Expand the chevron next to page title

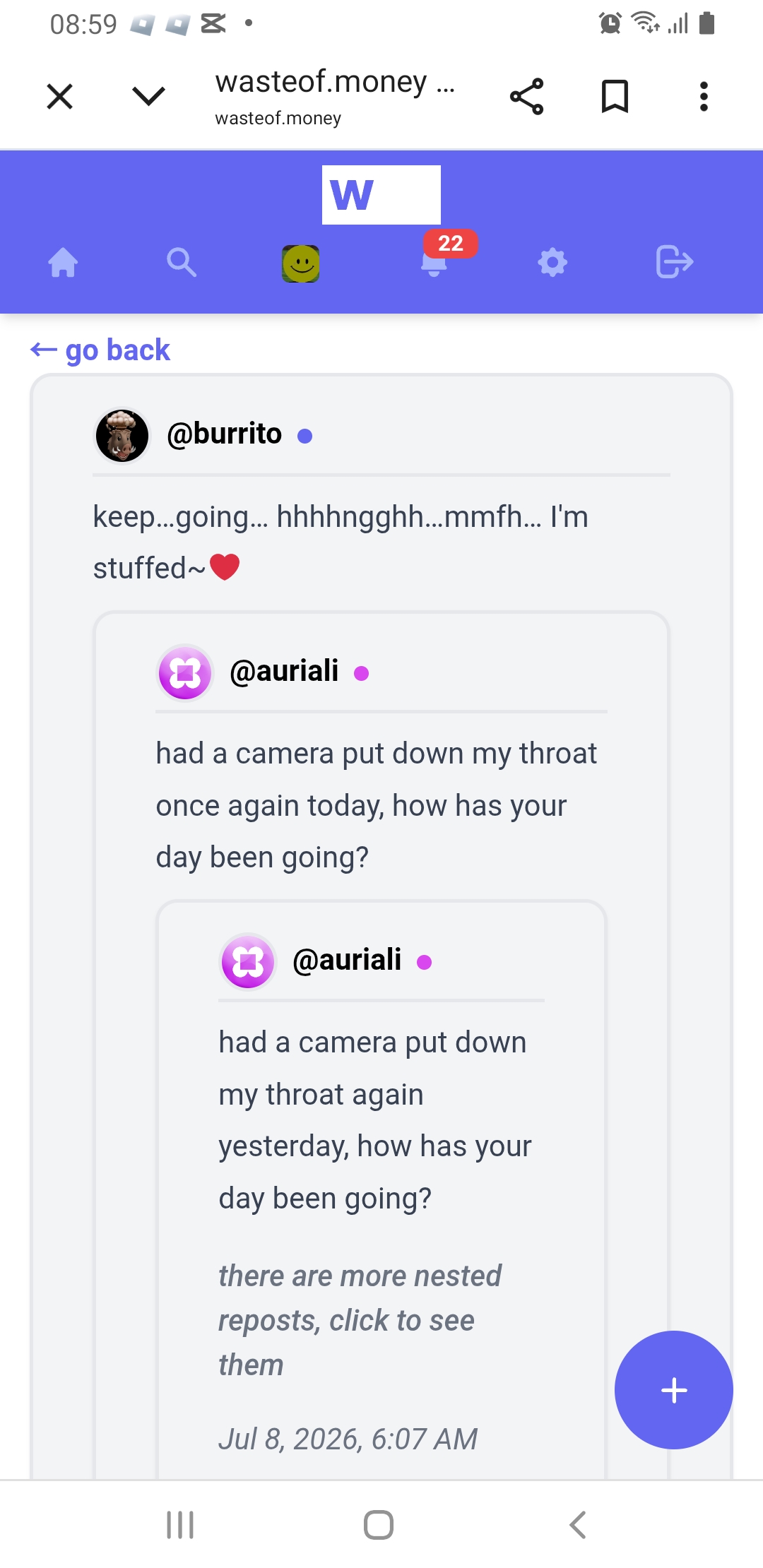(x=148, y=96)
